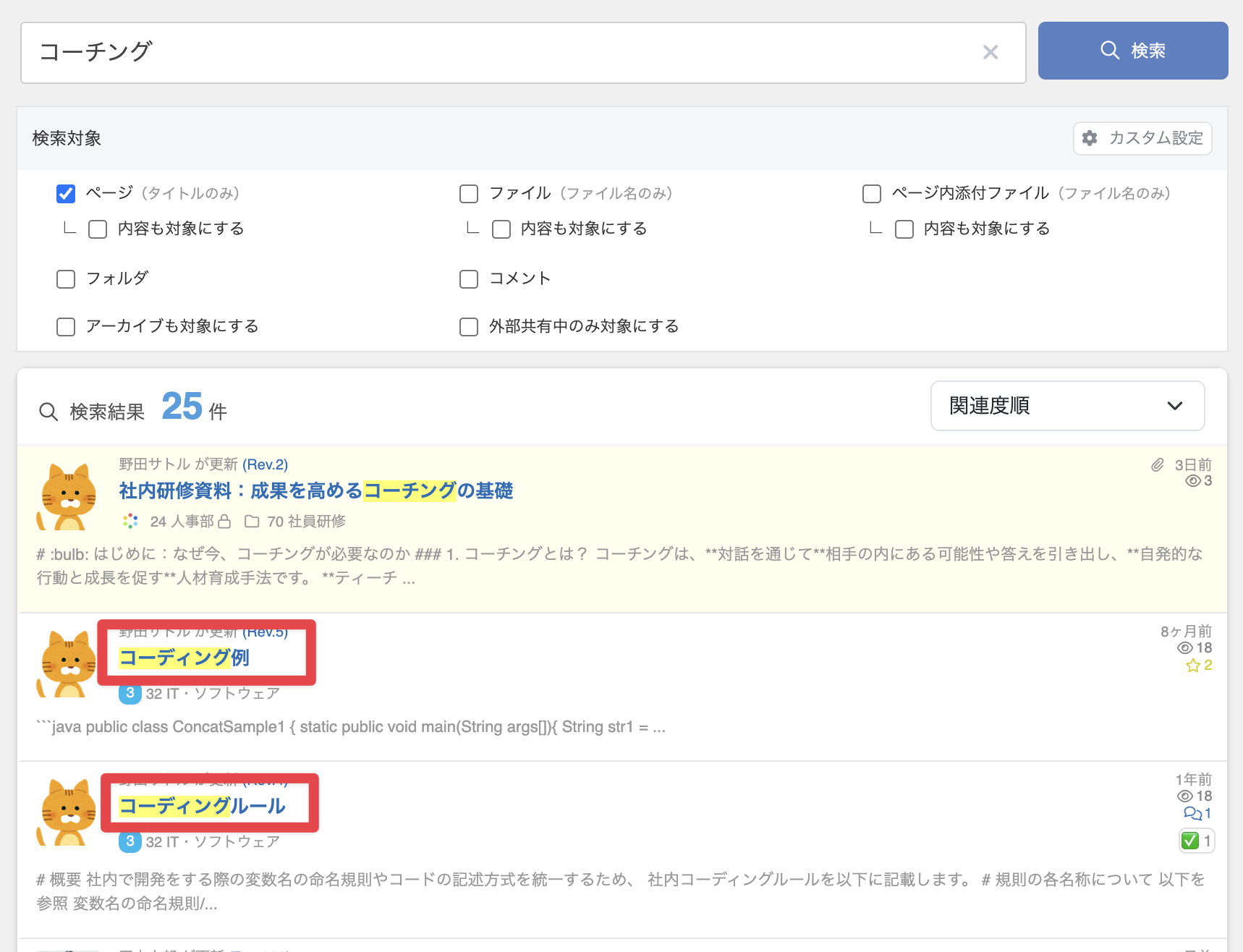Click the cat avatar of first result

point(67,497)
